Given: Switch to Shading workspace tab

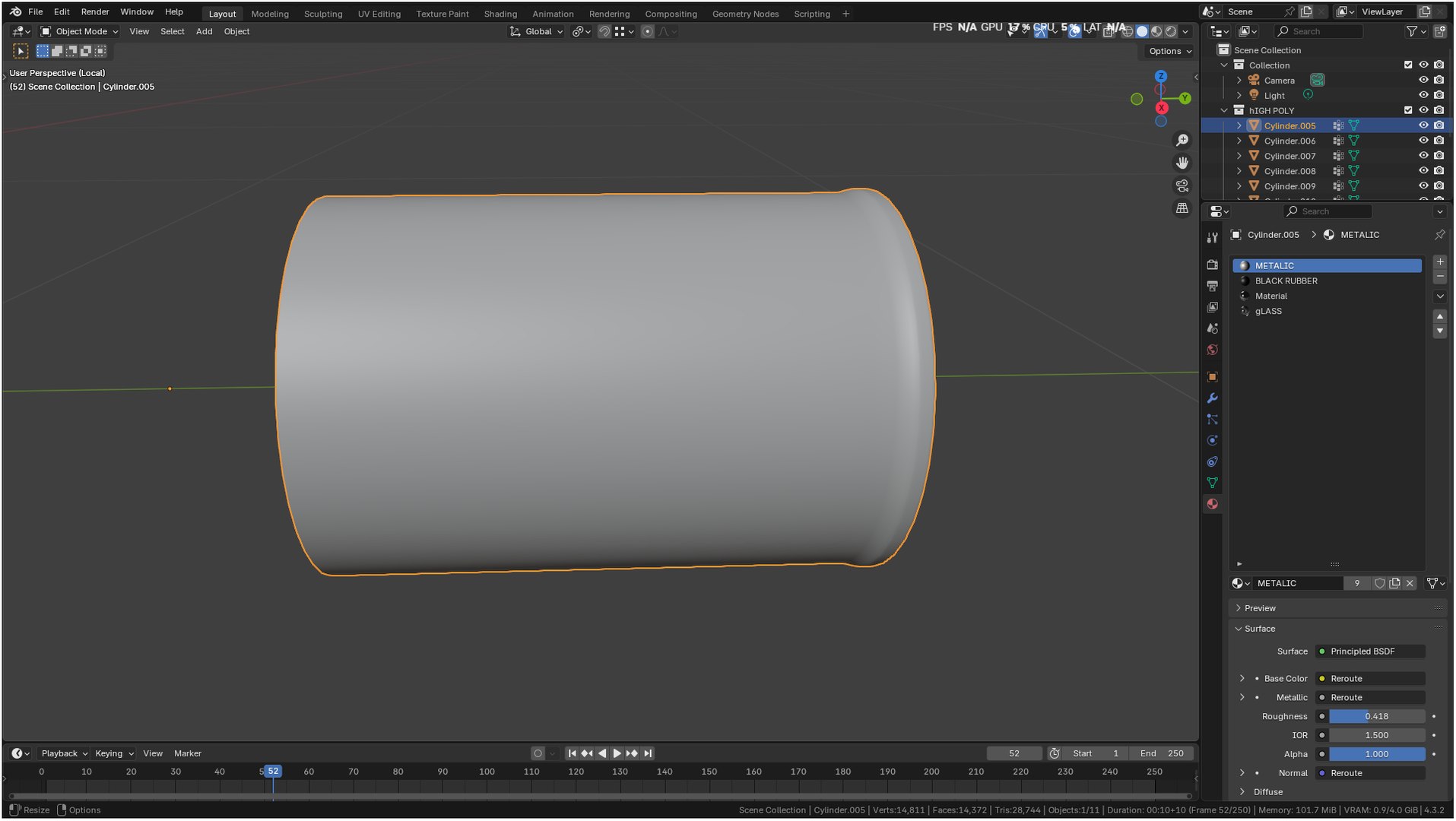Looking at the screenshot, I should (500, 14).
